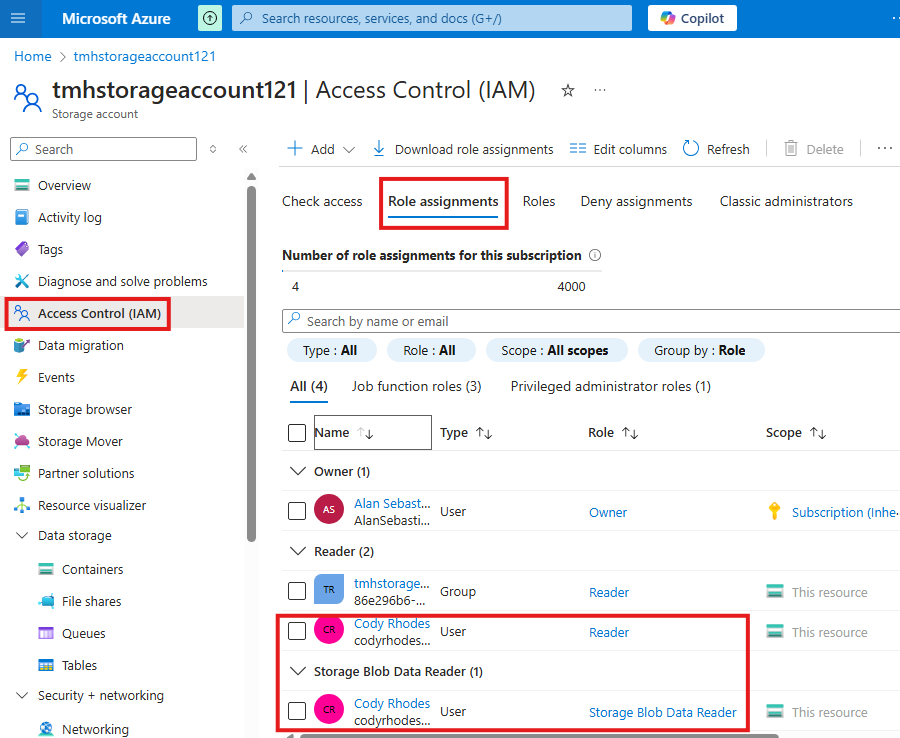The width and height of the screenshot is (900, 738).
Task: Click Download role assignments
Action: click(x=463, y=149)
